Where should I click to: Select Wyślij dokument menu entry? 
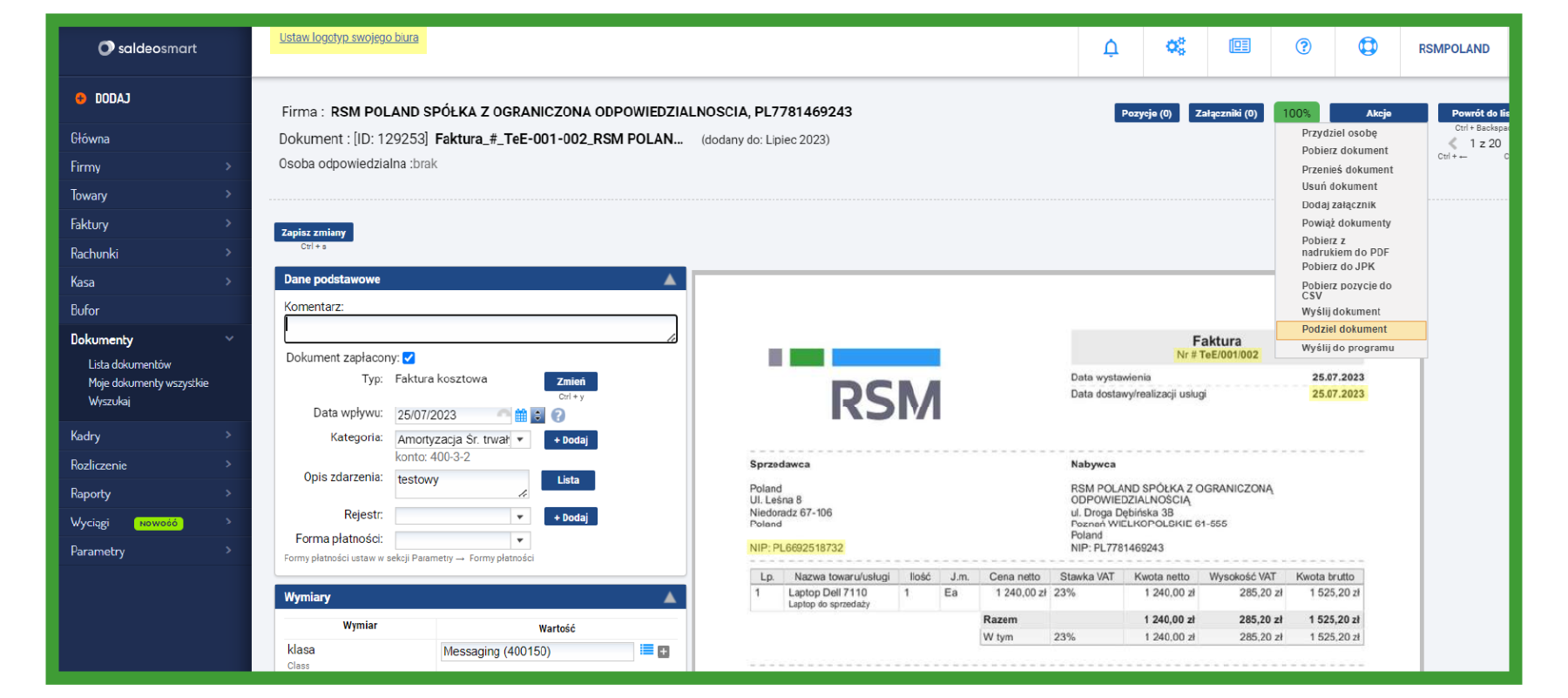[x=1341, y=312]
